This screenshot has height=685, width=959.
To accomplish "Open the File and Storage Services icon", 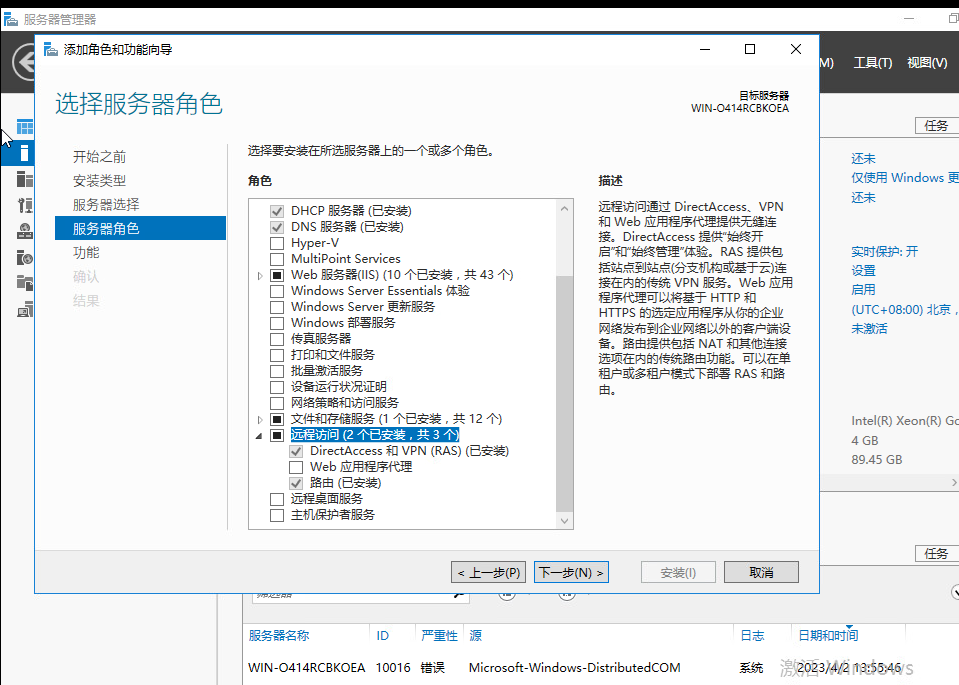I will [25, 283].
